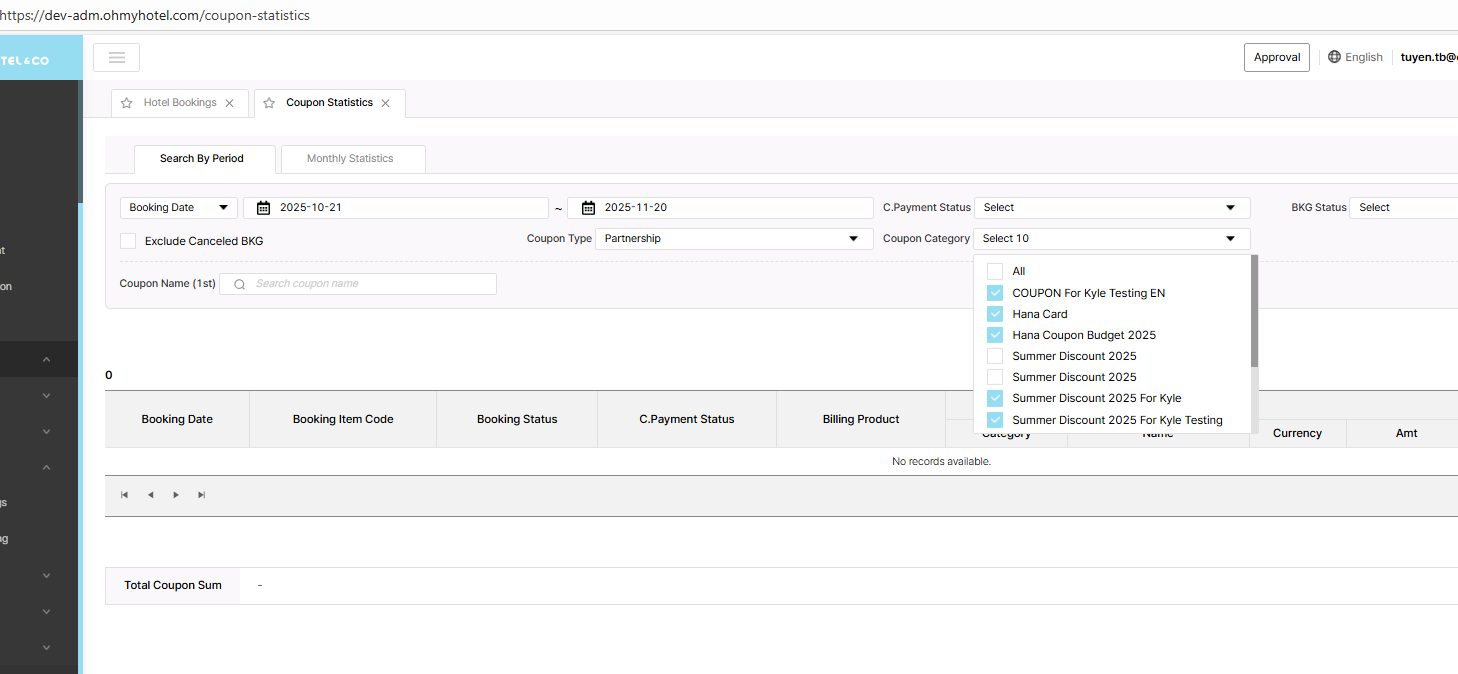
Task: Uncheck the Hana Card category
Action: tap(995, 314)
